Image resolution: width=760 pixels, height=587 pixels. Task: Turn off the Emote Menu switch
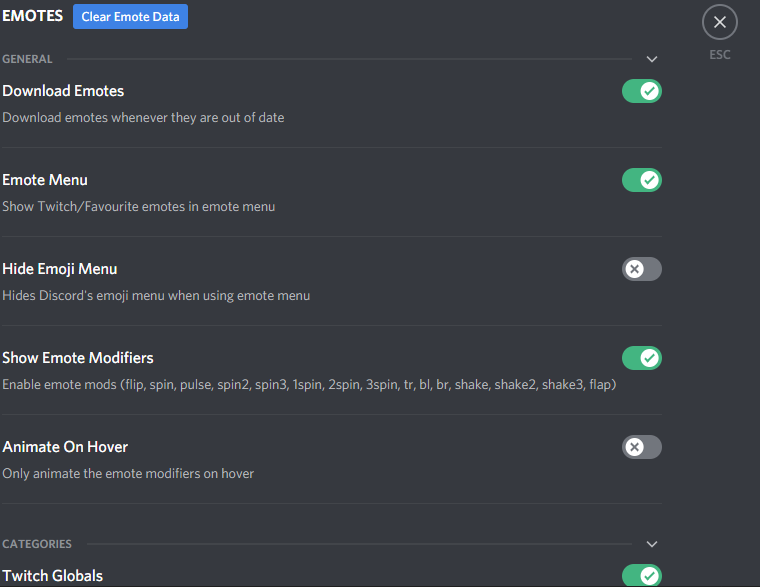(642, 180)
